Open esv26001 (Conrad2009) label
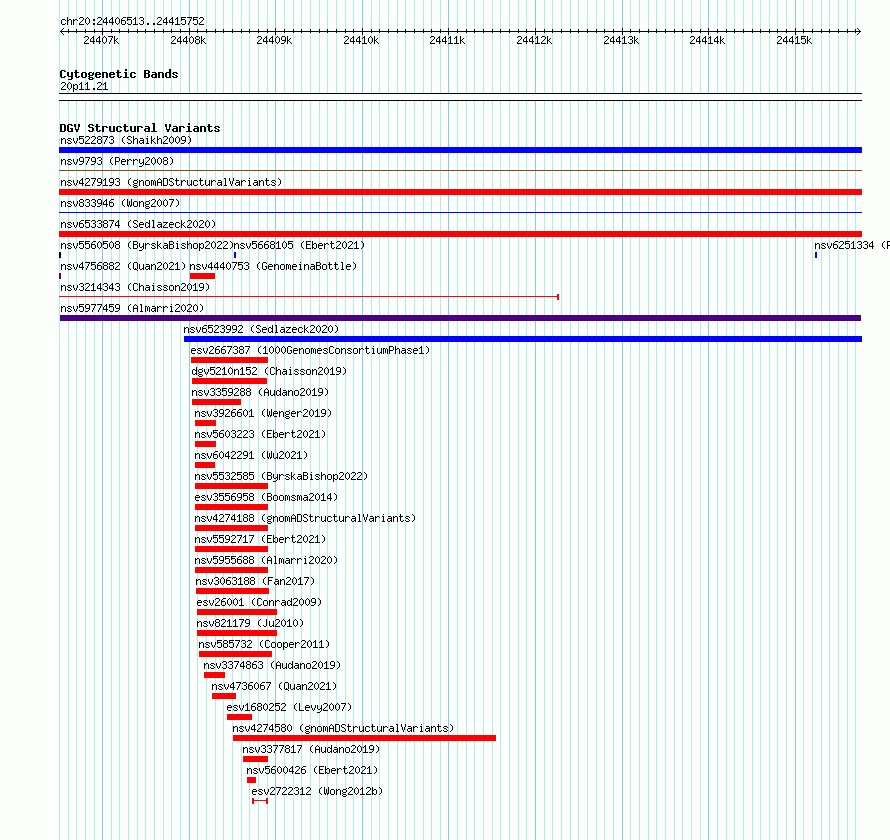 pyautogui.click(x=259, y=602)
